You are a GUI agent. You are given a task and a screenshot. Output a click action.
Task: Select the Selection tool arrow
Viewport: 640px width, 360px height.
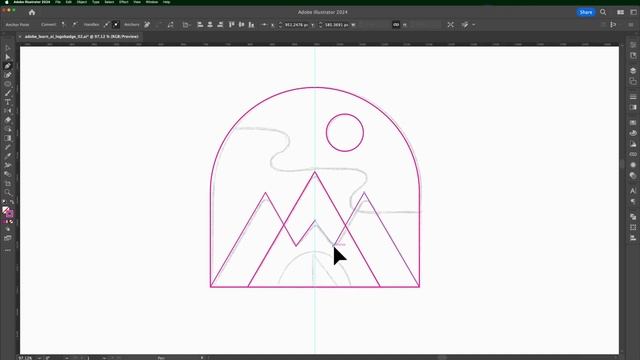[8, 48]
